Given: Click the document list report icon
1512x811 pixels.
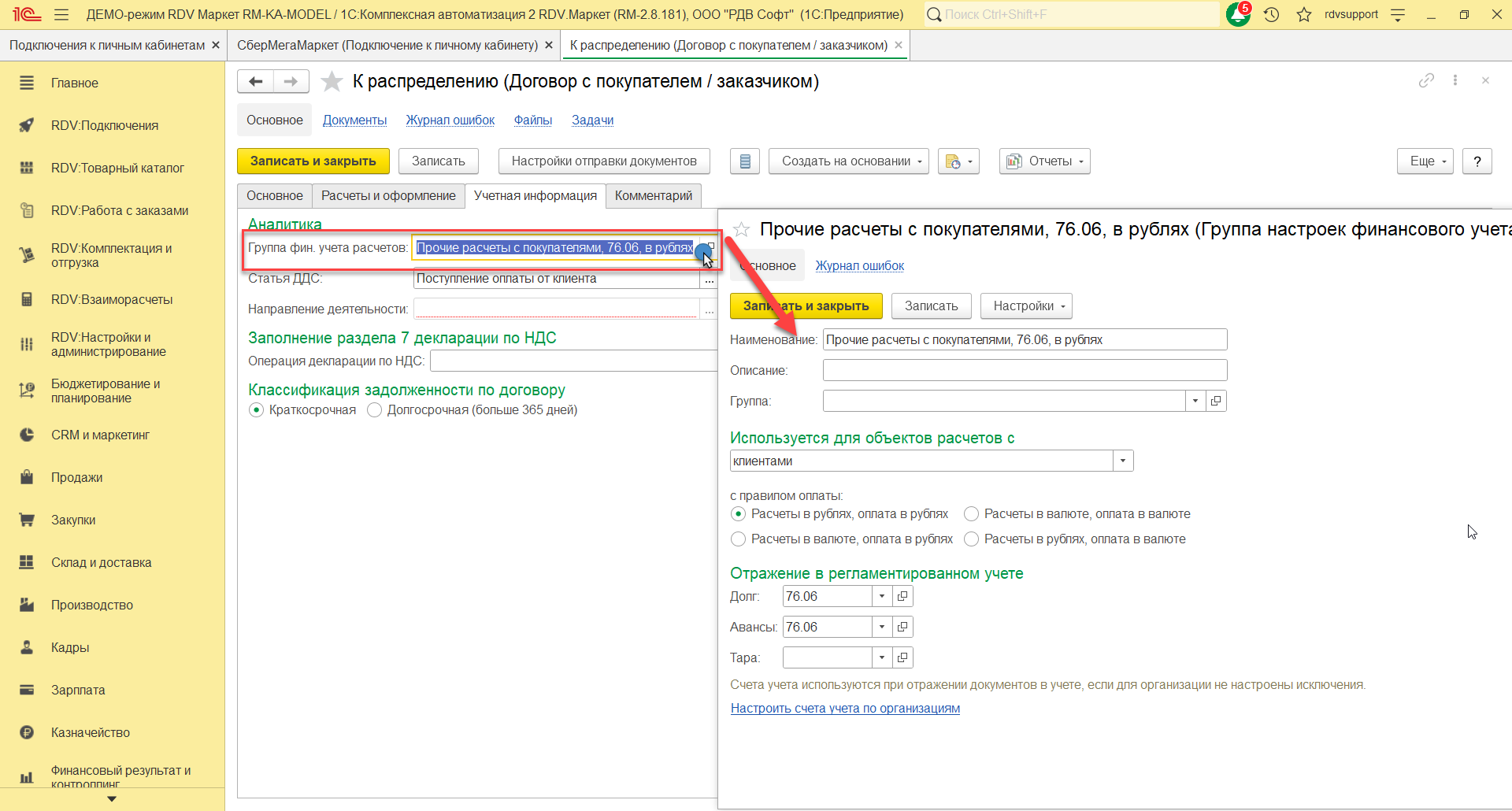Looking at the screenshot, I should (744, 161).
